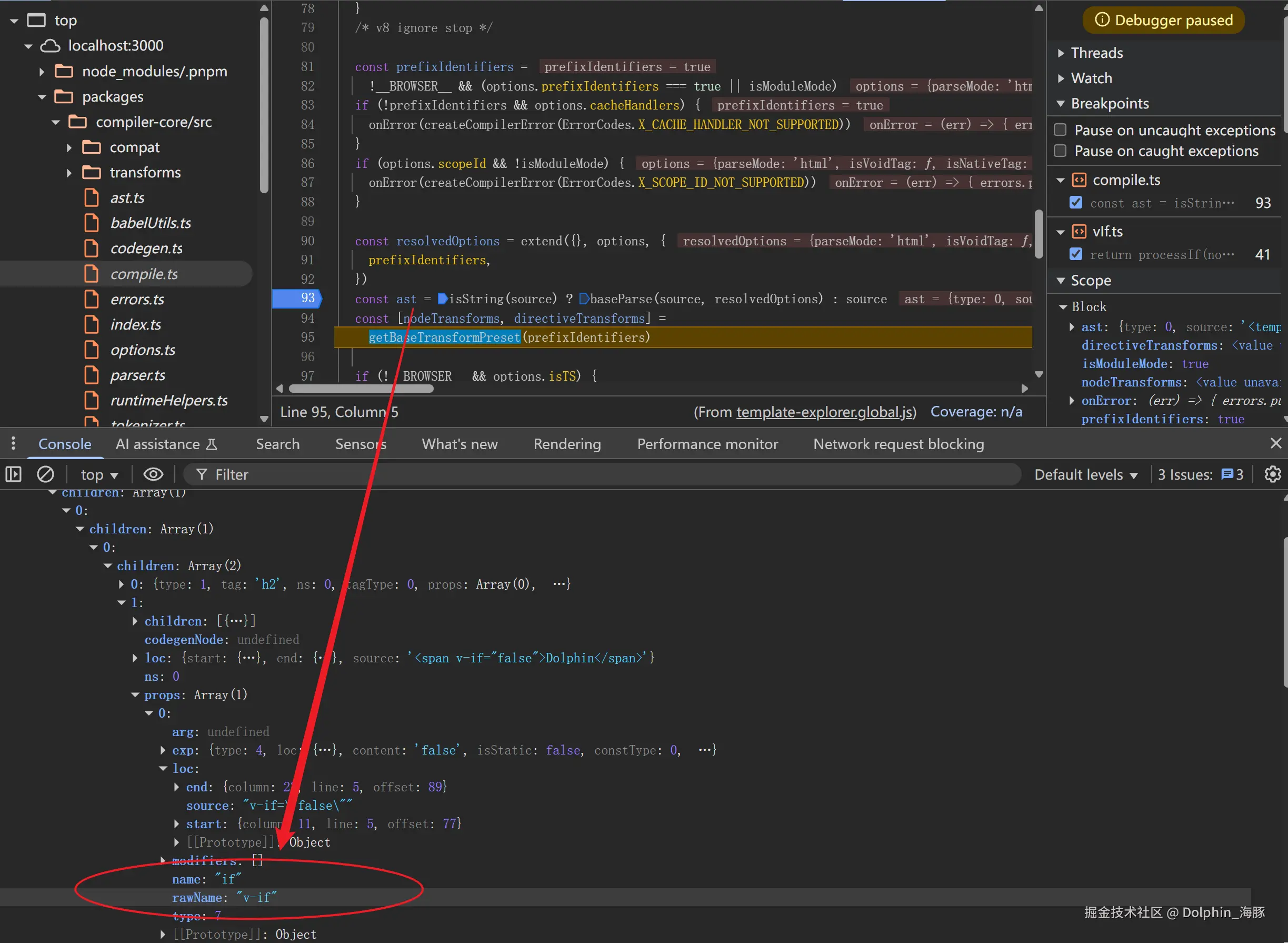This screenshot has height=943, width=1288.
Task: Switch to the Console tab
Action: click(65, 444)
